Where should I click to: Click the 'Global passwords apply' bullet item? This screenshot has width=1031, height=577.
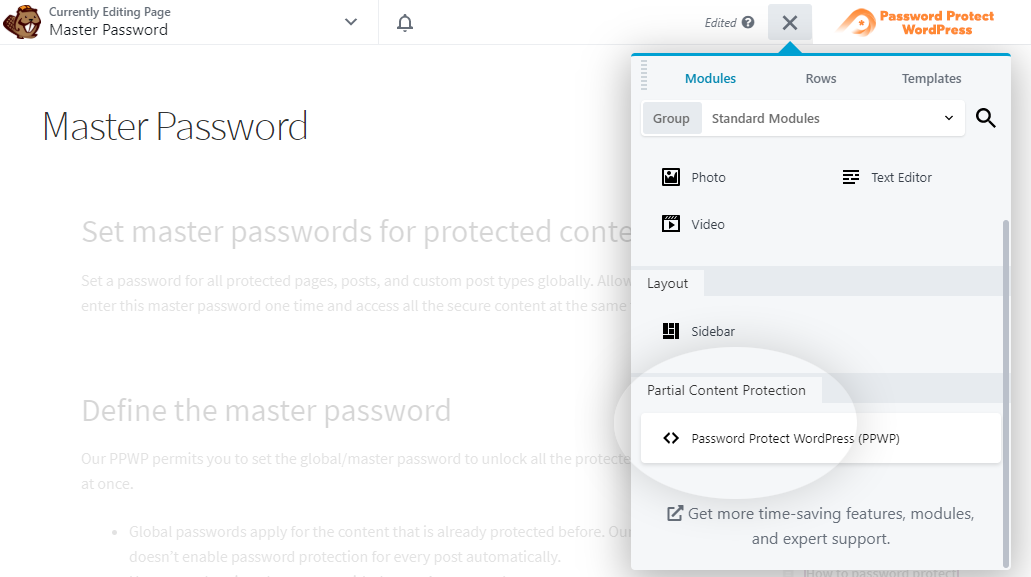(379, 544)
